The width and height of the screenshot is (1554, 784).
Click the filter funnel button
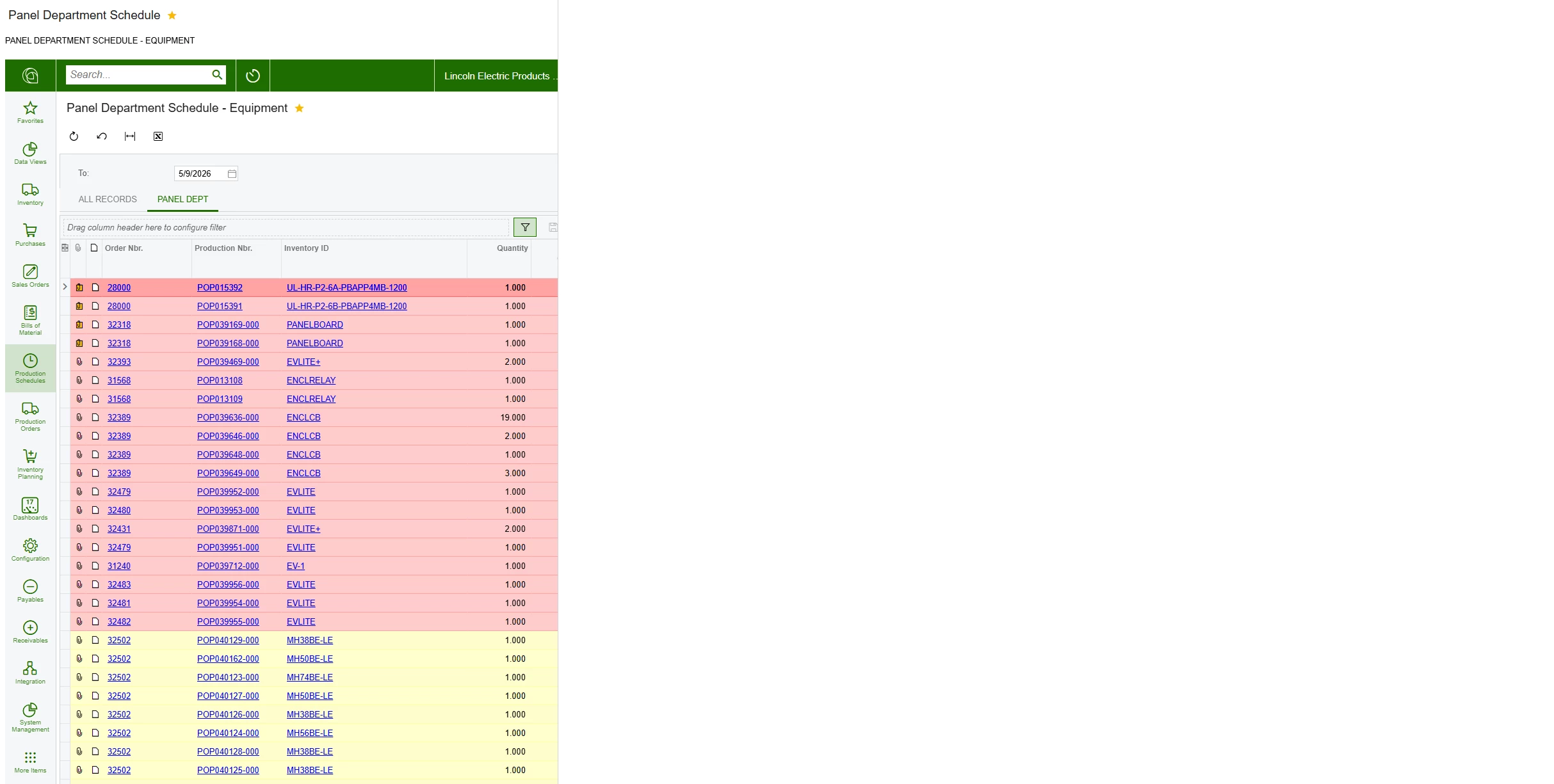[525, 227]
